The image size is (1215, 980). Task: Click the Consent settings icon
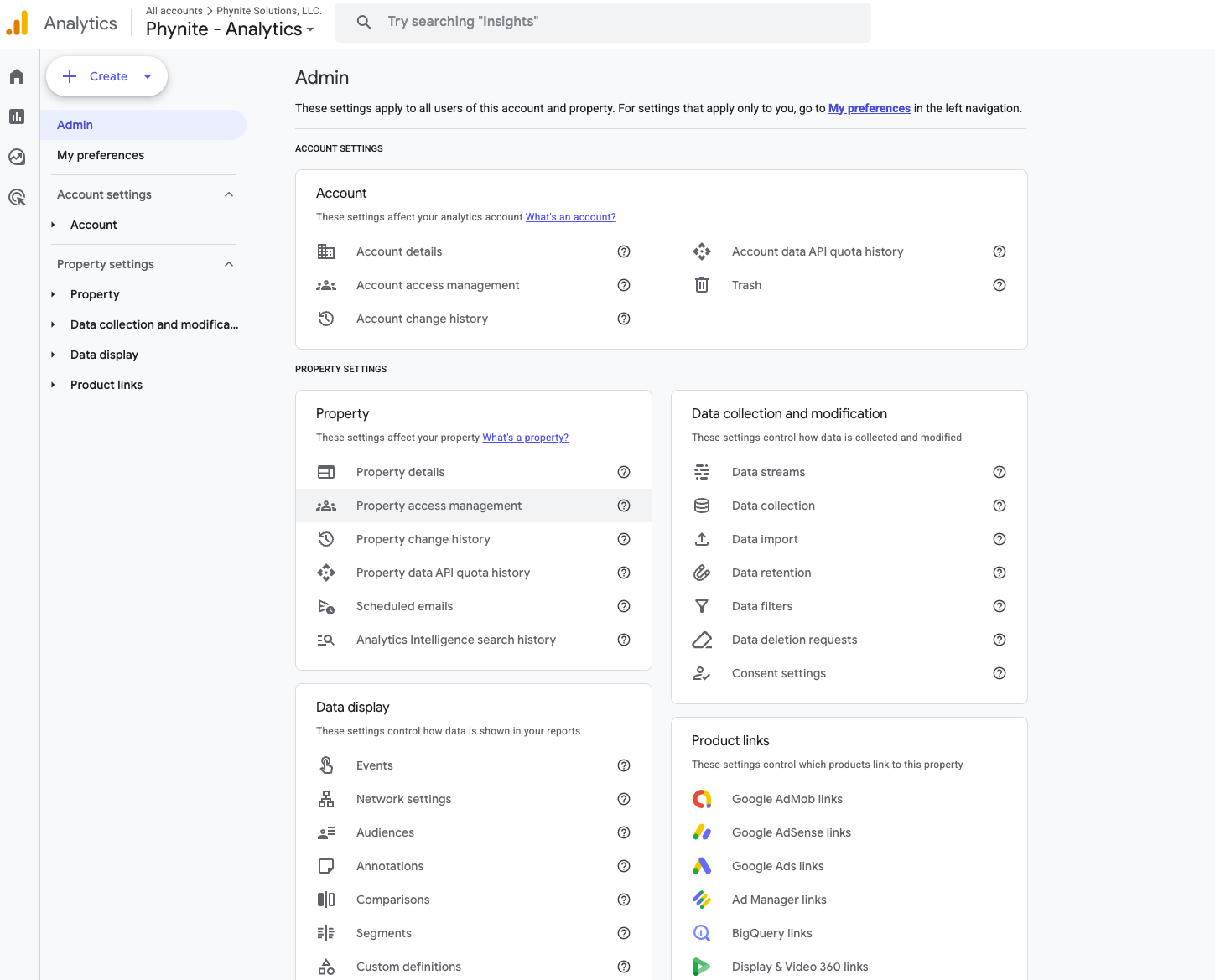[x=702, y=673]
